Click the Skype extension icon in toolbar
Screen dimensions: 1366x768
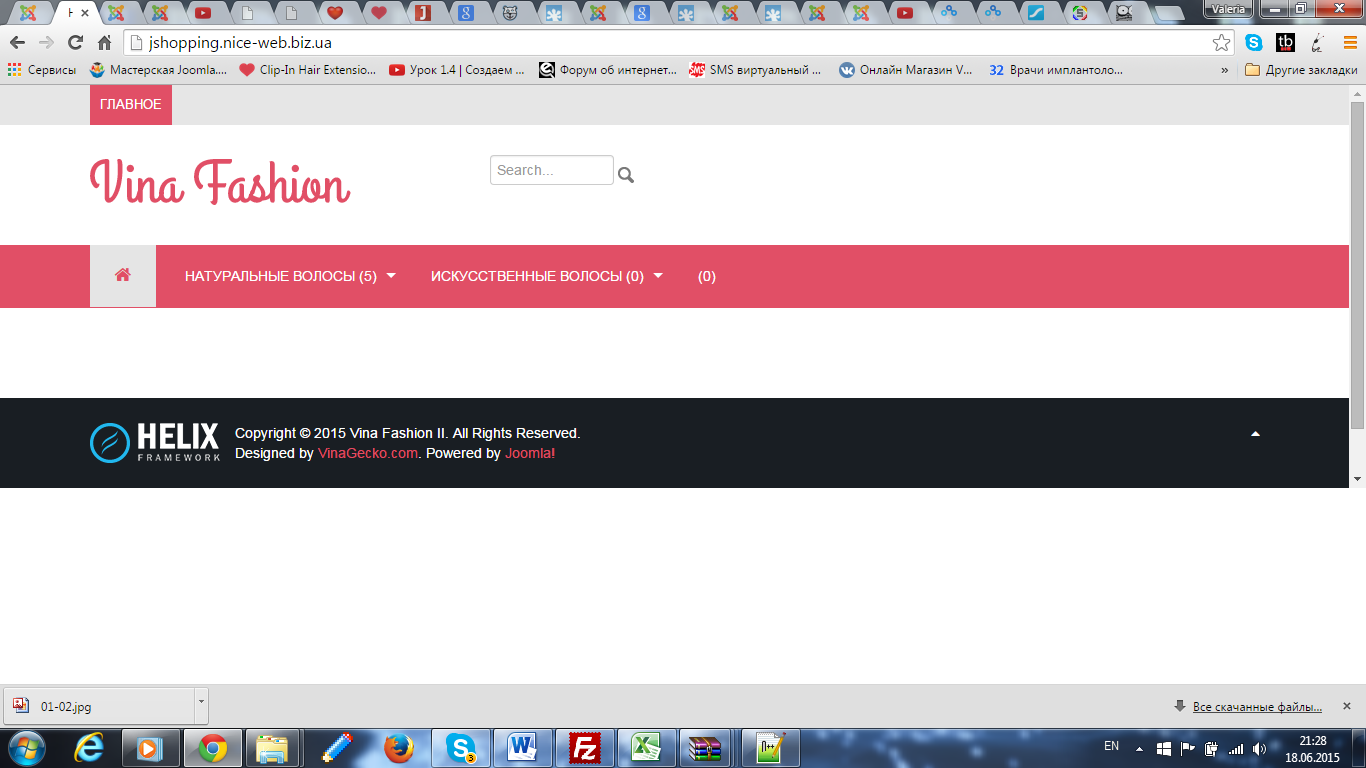(1254, 43)
